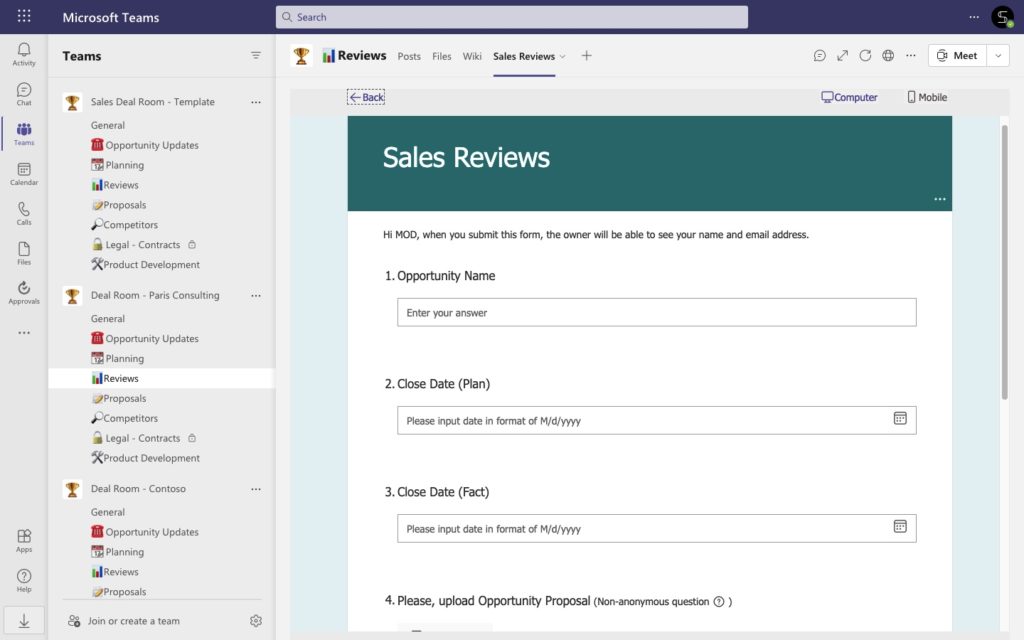The width and height of the screenshot is (1024, 640).
Task: Open Apps store in the left rail
Action: click(x=24, y=541)
